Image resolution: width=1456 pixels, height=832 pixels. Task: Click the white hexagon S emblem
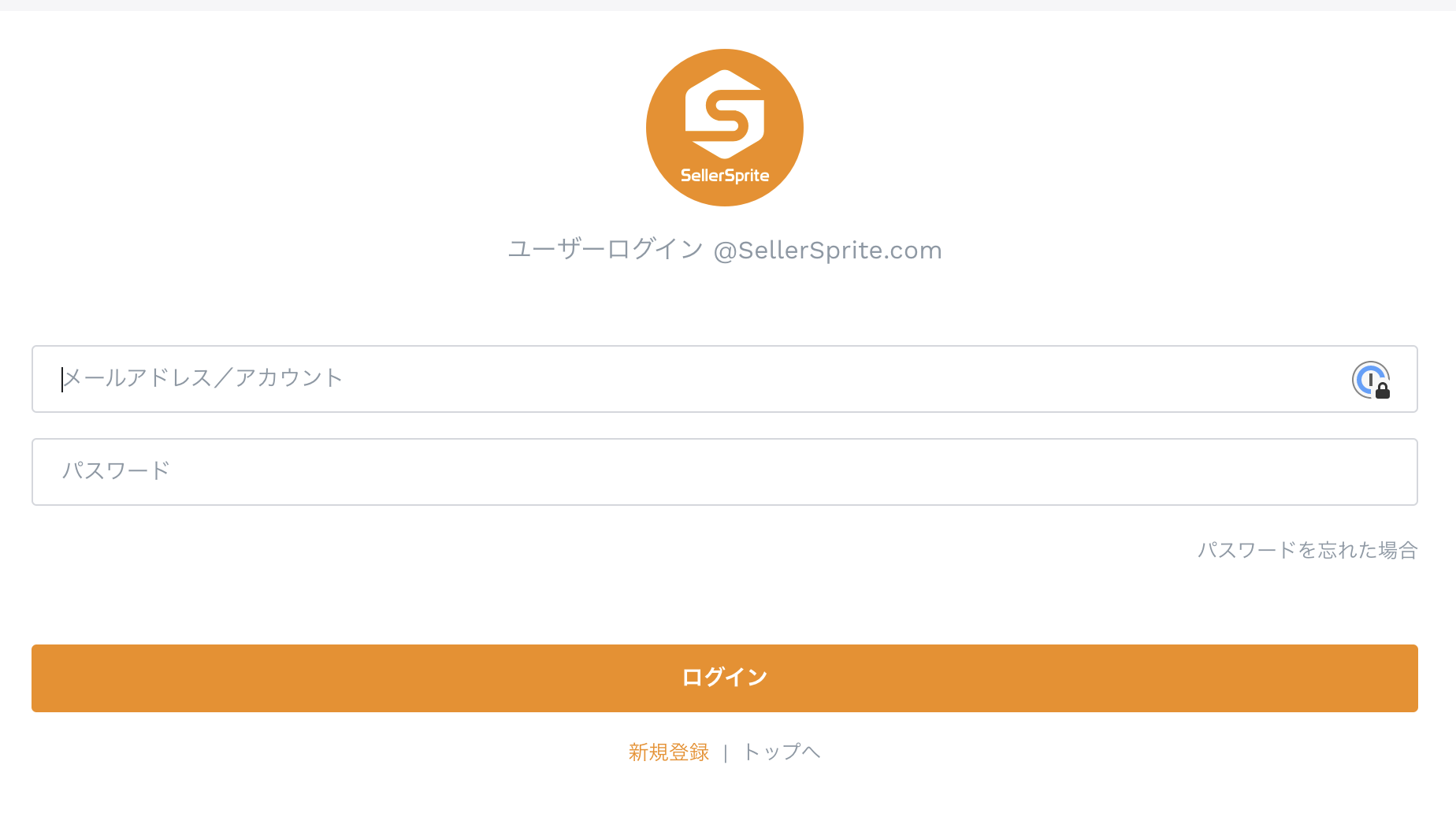pos(725,114)
